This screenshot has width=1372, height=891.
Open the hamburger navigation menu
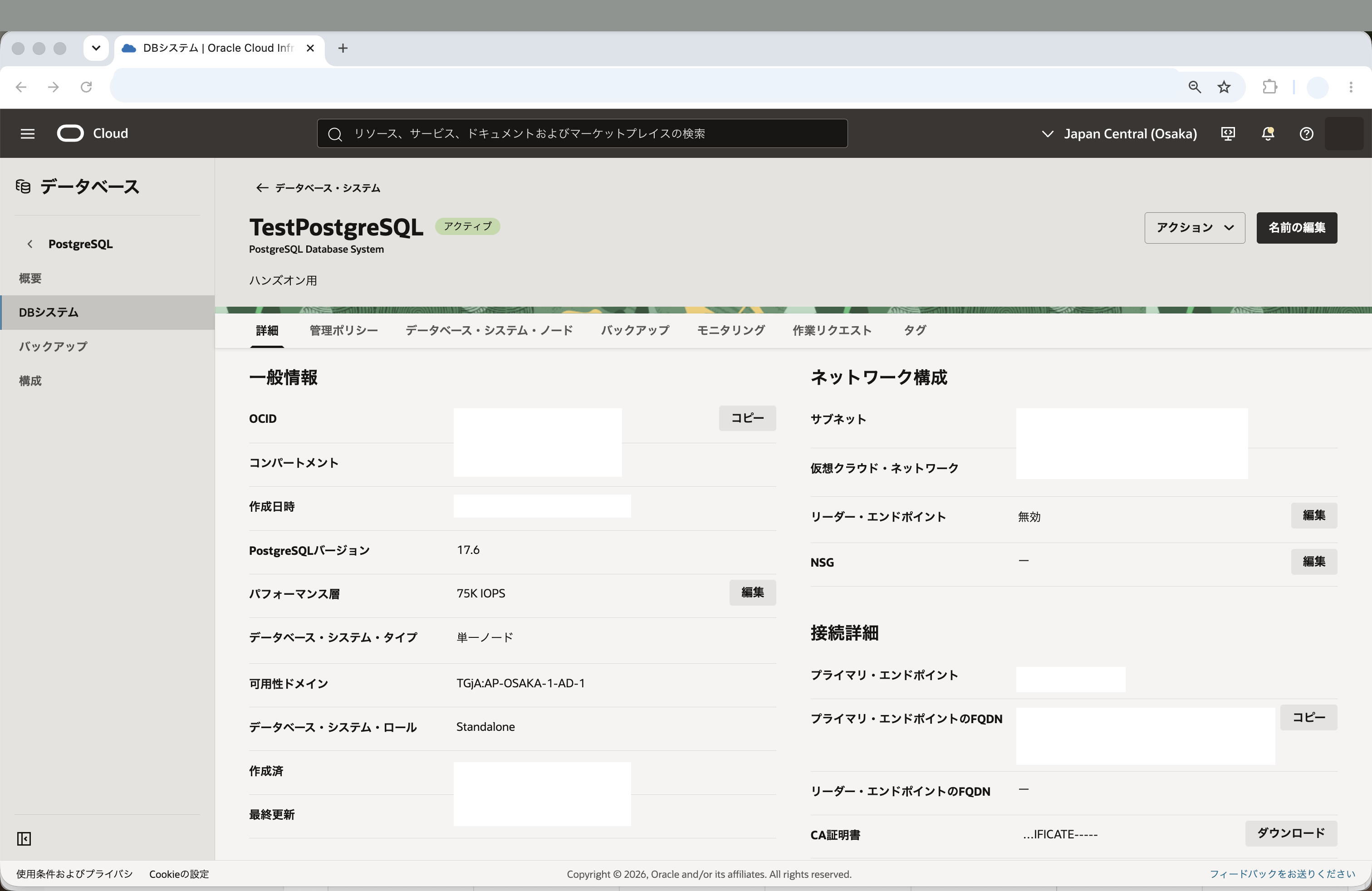coord(27,134)
